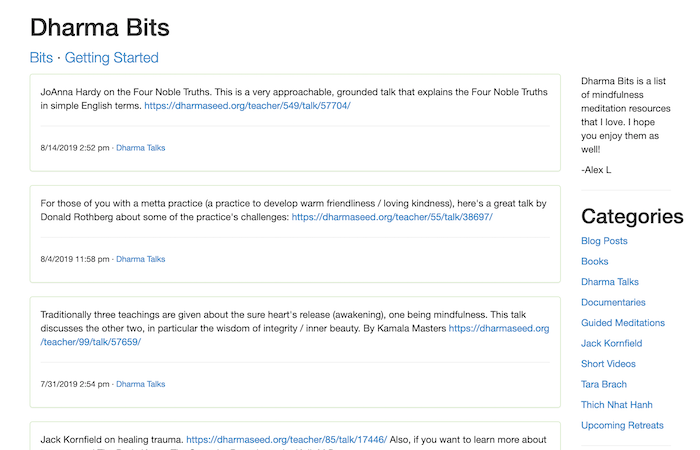Open the Books category
This screenshot has width=700, height=450.
pyautogui.click(x=595, y=262)
